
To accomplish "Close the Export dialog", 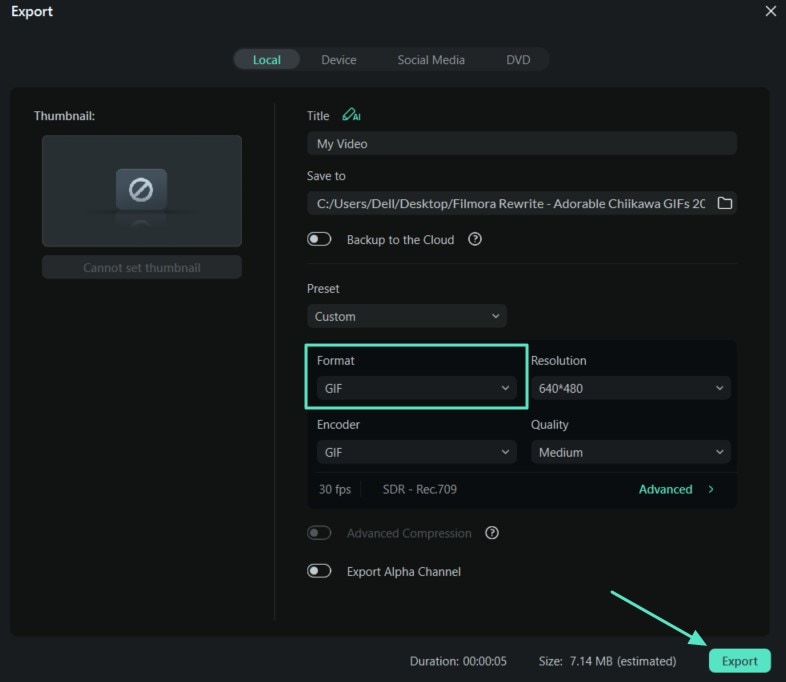I will click(x=770, y=11).
